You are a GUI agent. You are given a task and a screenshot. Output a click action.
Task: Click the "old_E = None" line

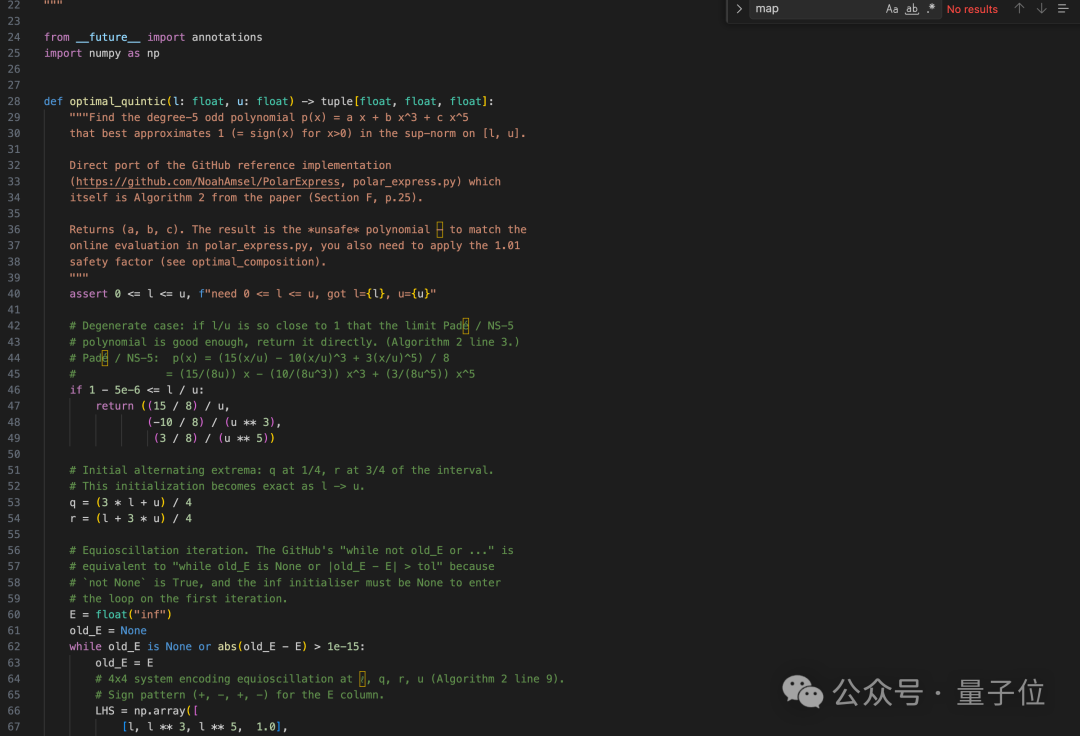[x=107, y=631]
